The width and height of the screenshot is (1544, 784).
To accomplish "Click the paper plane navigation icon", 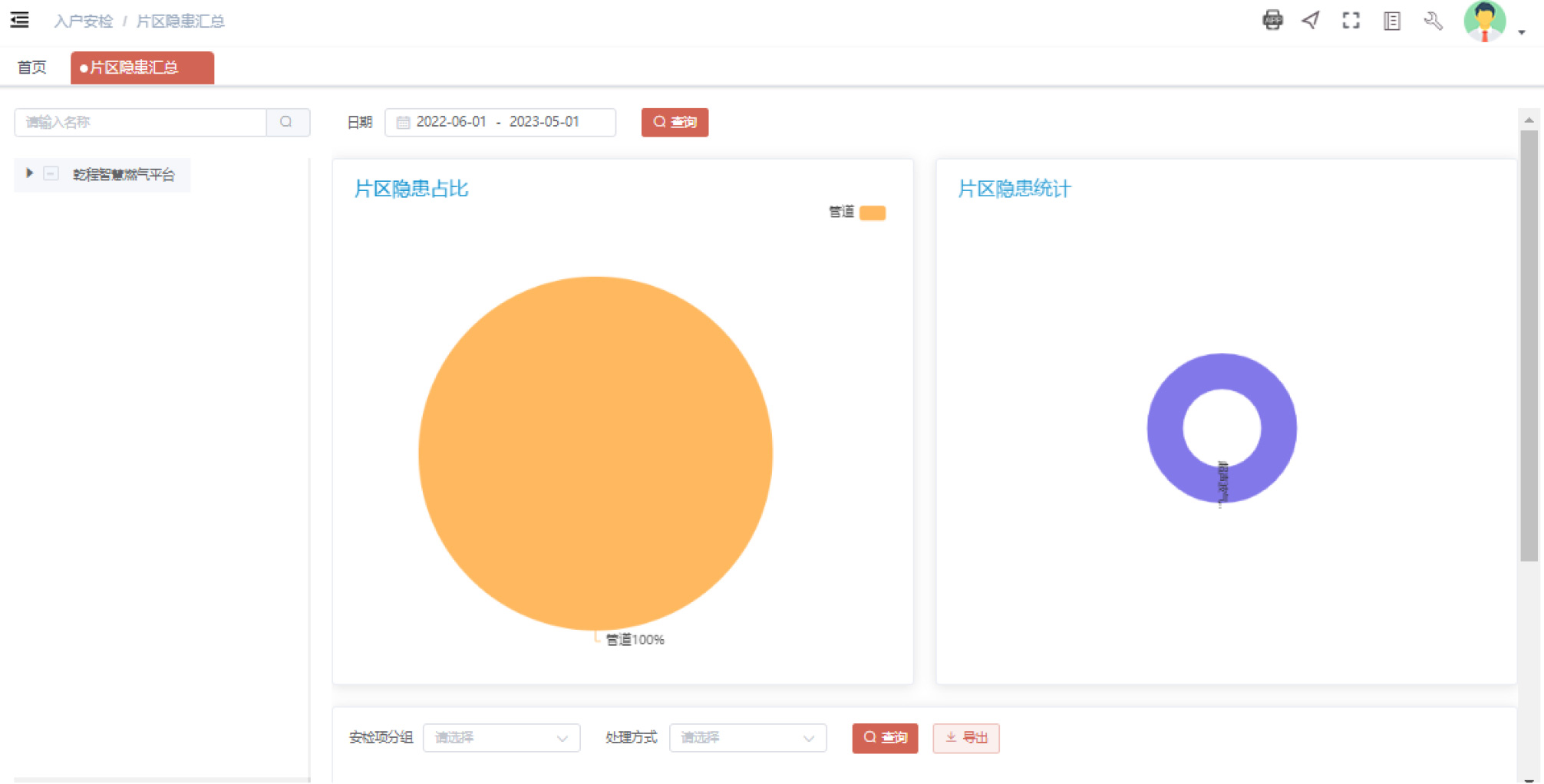I will coord(1311,21).
